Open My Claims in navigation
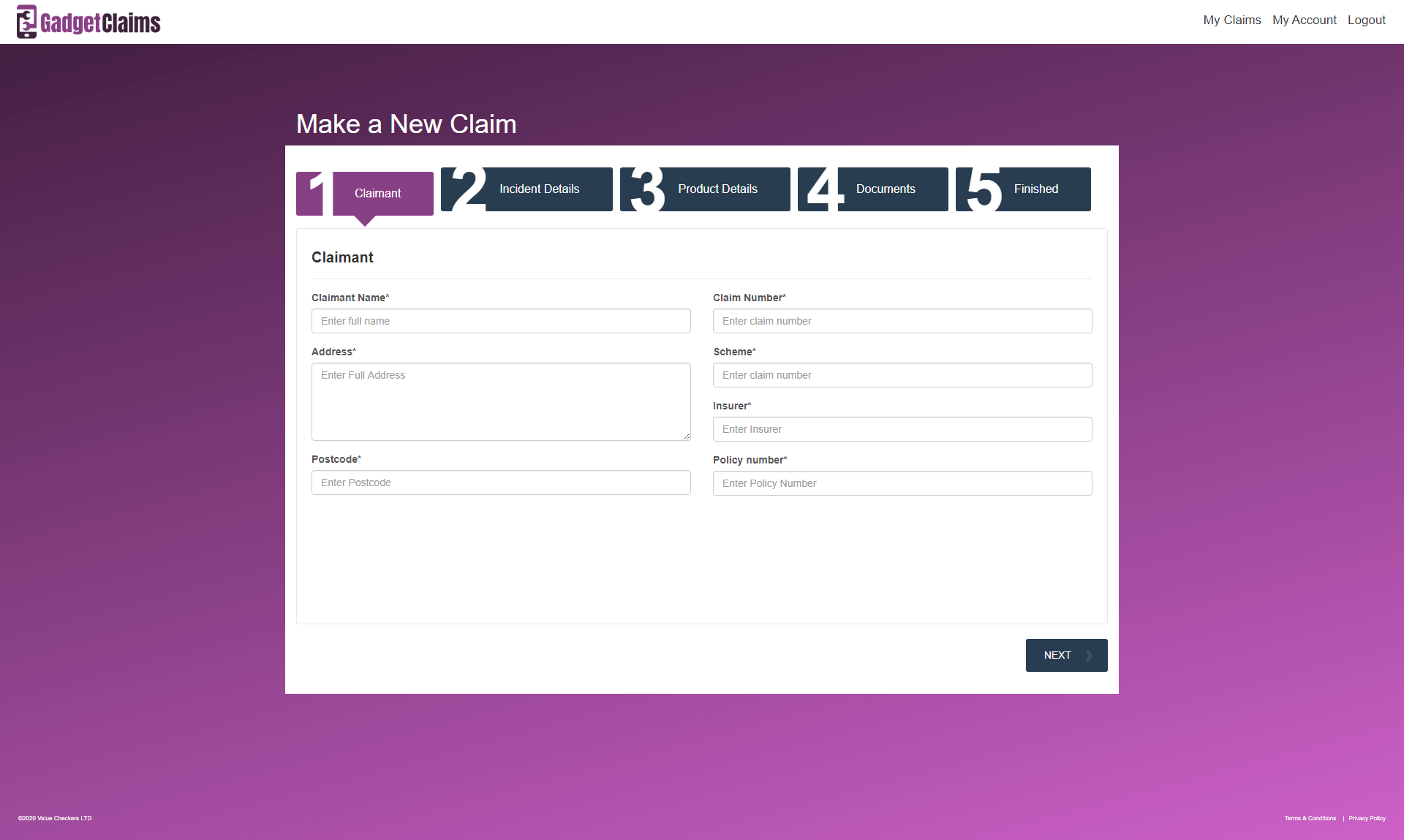The image size is (1404, 840). 1231,20
